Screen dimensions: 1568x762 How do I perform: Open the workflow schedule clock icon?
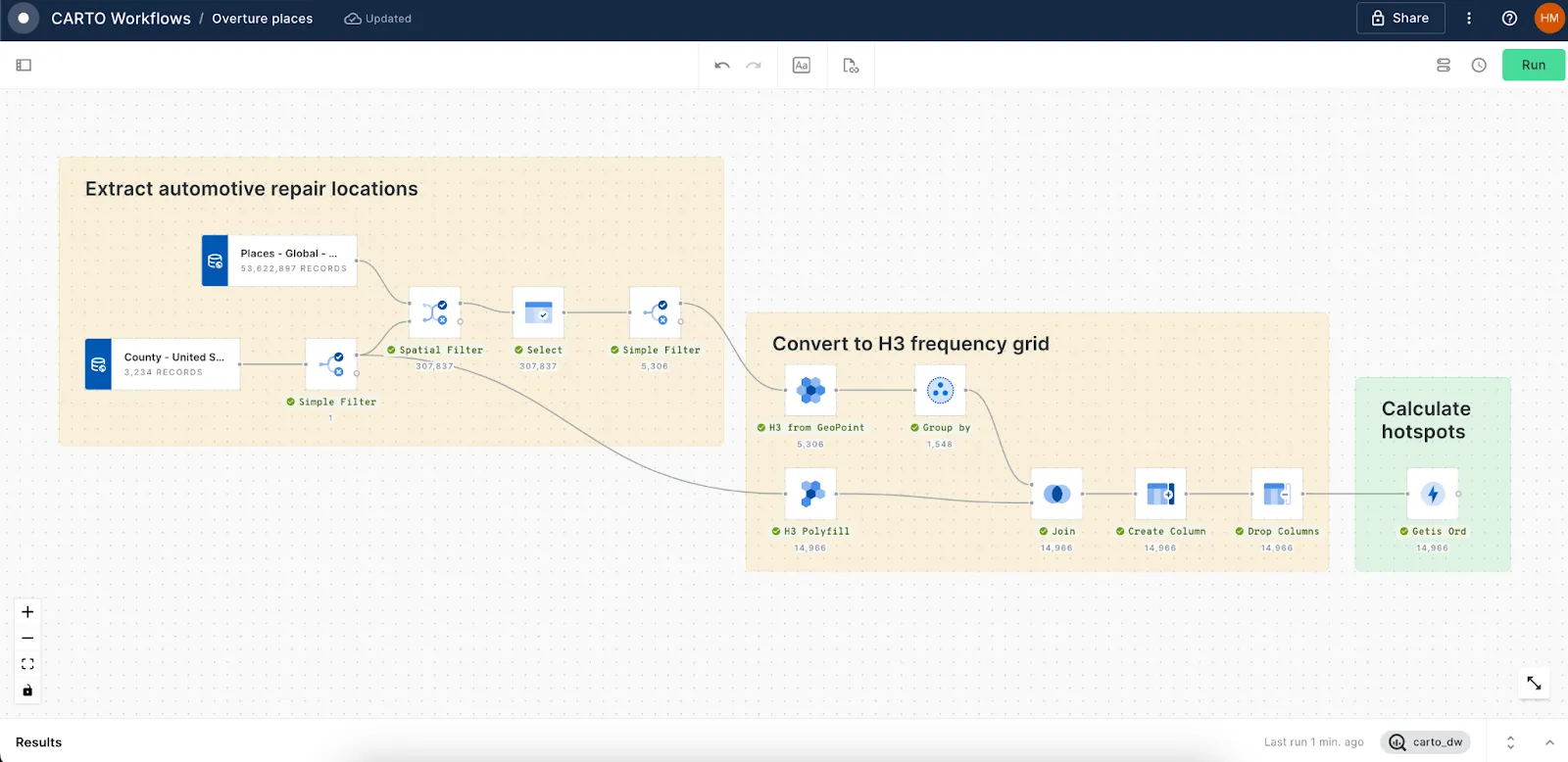(x=1479, y=66)
